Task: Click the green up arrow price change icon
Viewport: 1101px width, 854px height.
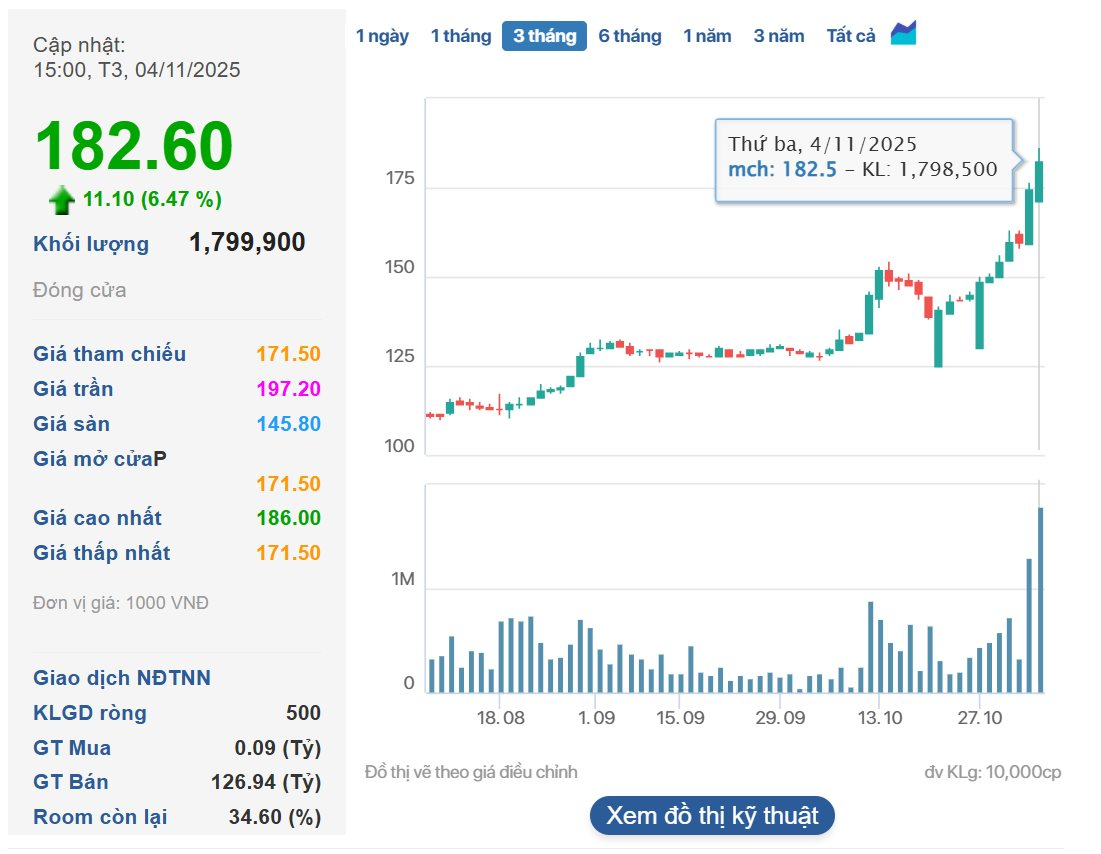Action: click(62, 200)
